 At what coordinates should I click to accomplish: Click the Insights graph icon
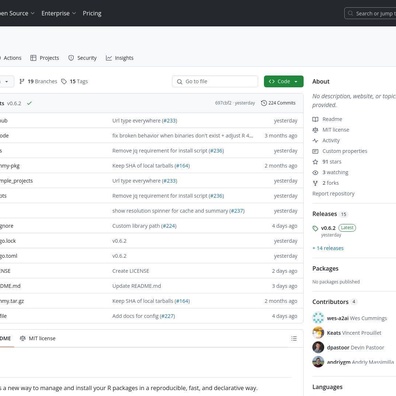click(x=109, y=58)
